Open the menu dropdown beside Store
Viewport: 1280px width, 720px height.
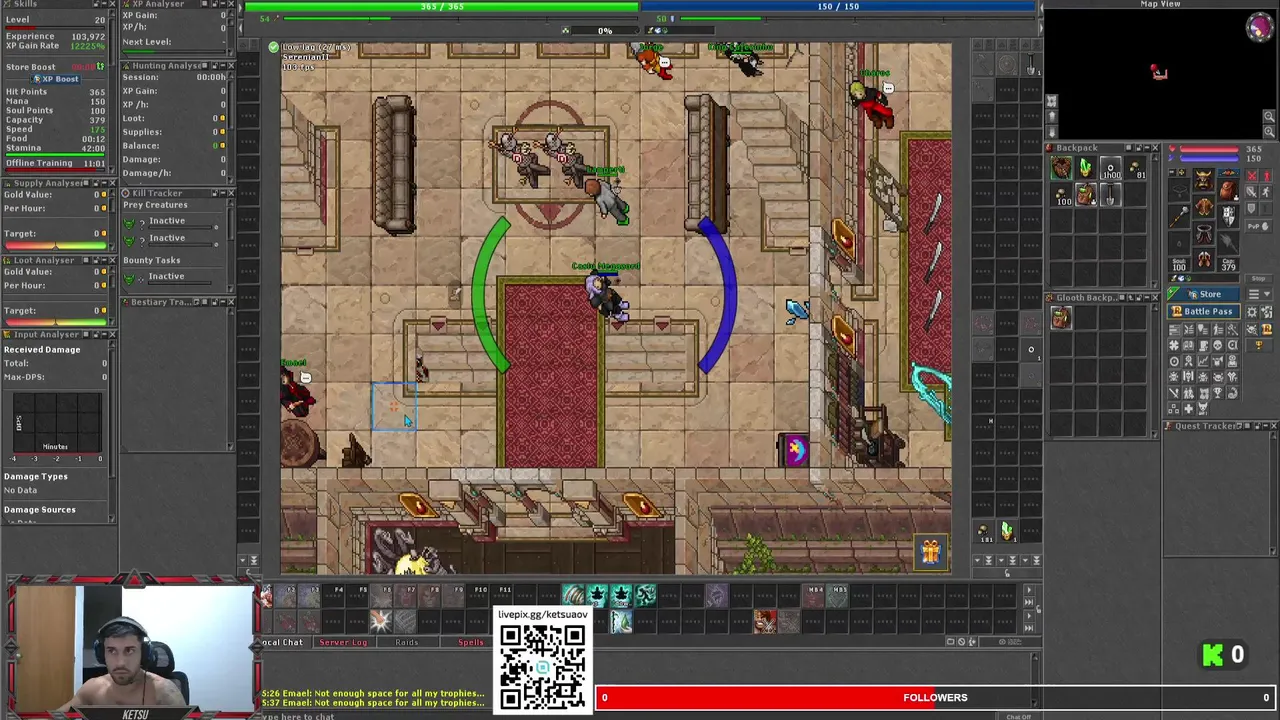(x=1259, y=294)
